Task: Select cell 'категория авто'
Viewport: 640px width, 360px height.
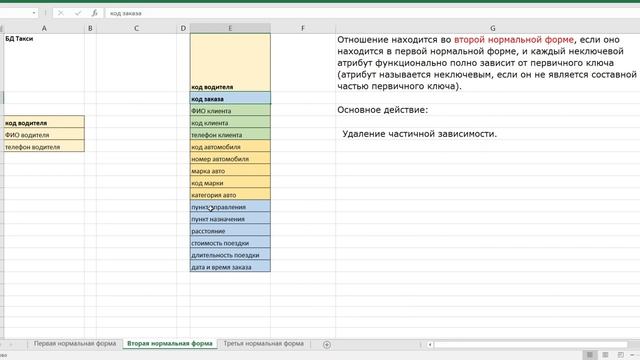Action: click(230, 194)
